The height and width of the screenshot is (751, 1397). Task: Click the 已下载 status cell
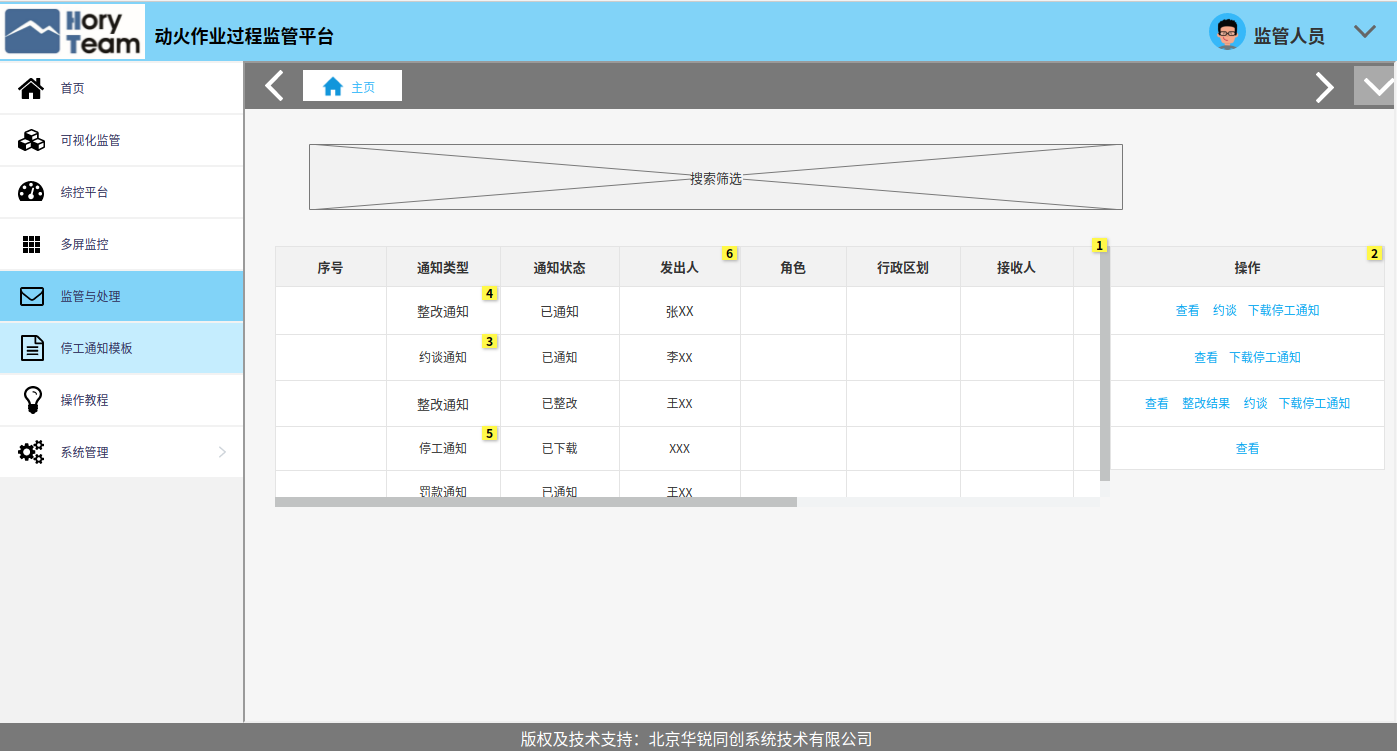click(559, 449)
